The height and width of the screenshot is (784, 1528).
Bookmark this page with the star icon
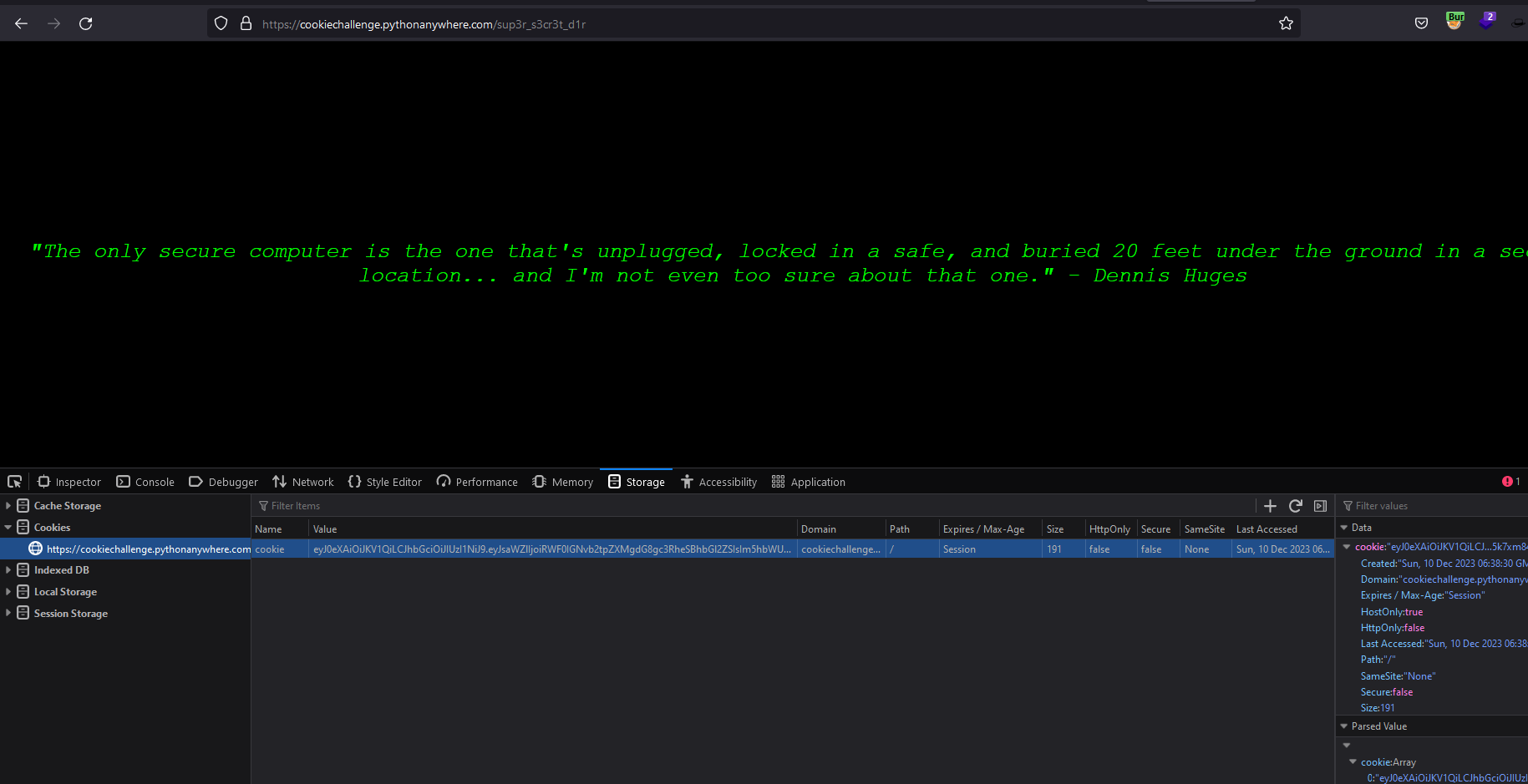[1286, 23]
